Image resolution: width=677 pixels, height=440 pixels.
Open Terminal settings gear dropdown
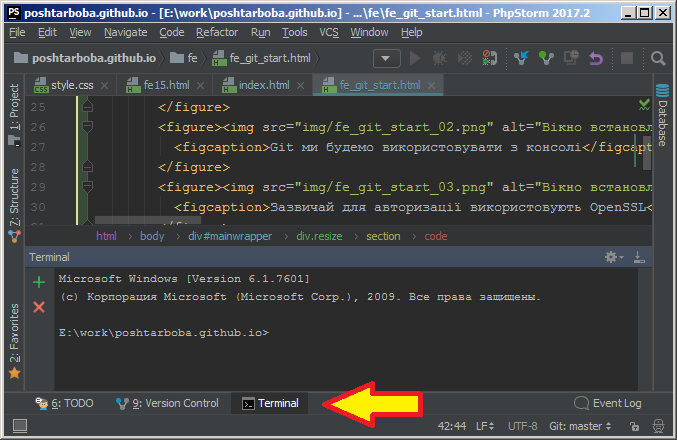pos(614,257)
